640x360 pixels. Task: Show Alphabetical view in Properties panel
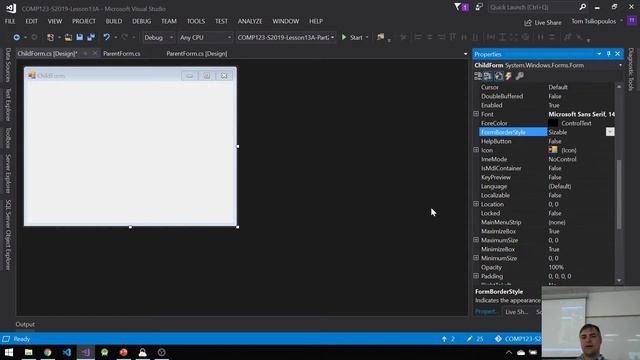click(488, 76)
